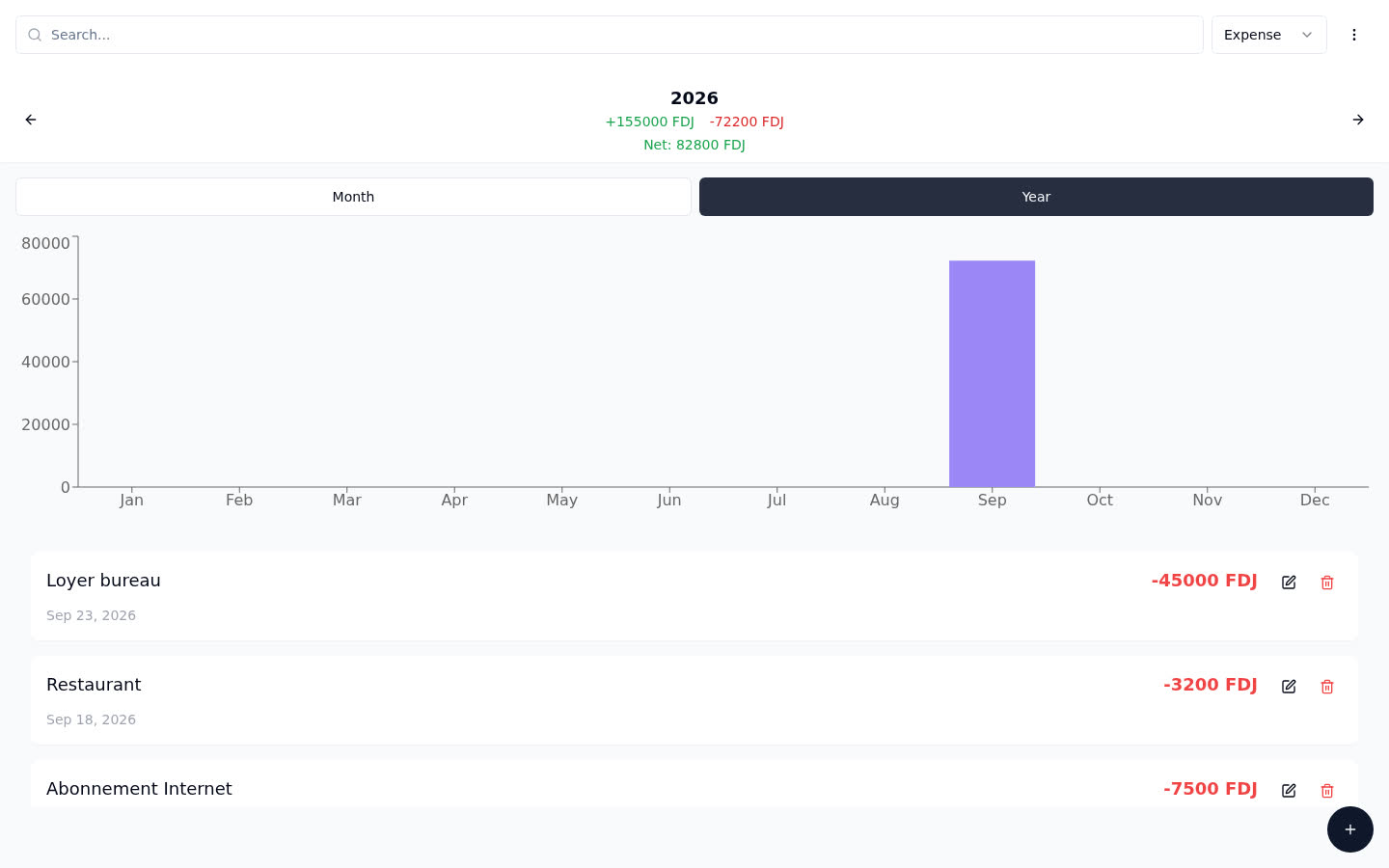
Task: Edit the Loyer bureau entry
Action: click(1289, 583)
